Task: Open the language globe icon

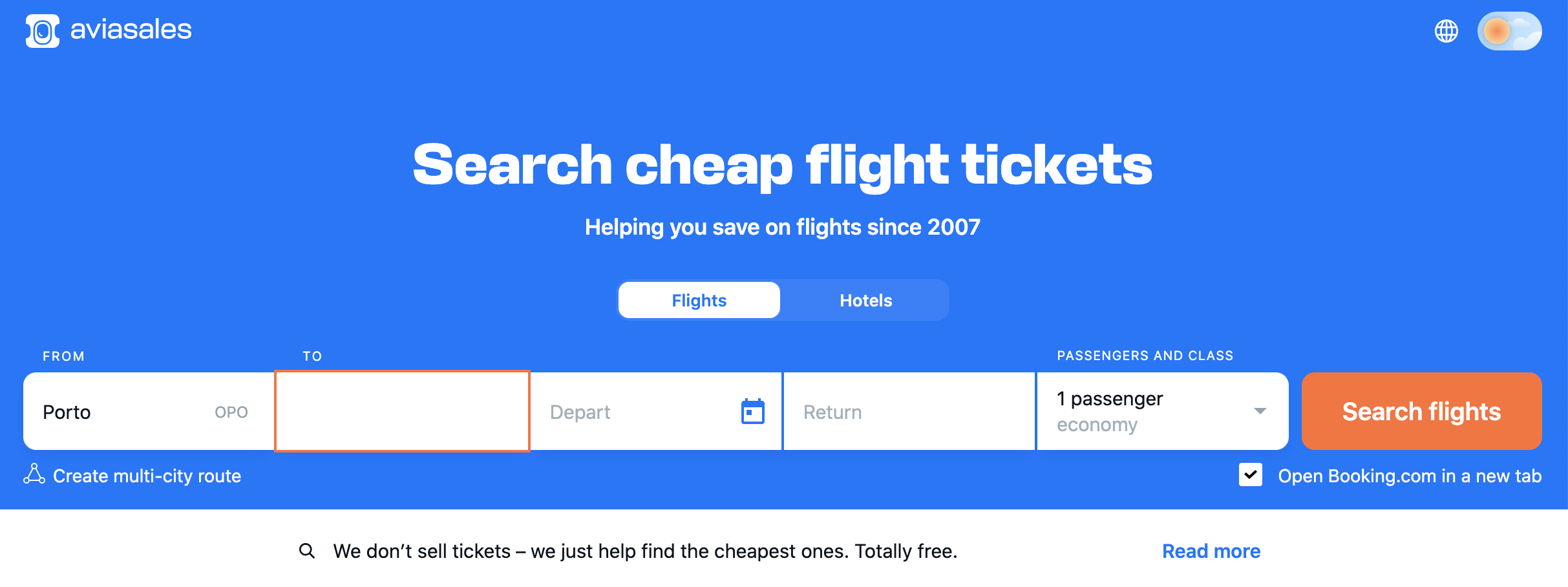Action: point(1446,30)
